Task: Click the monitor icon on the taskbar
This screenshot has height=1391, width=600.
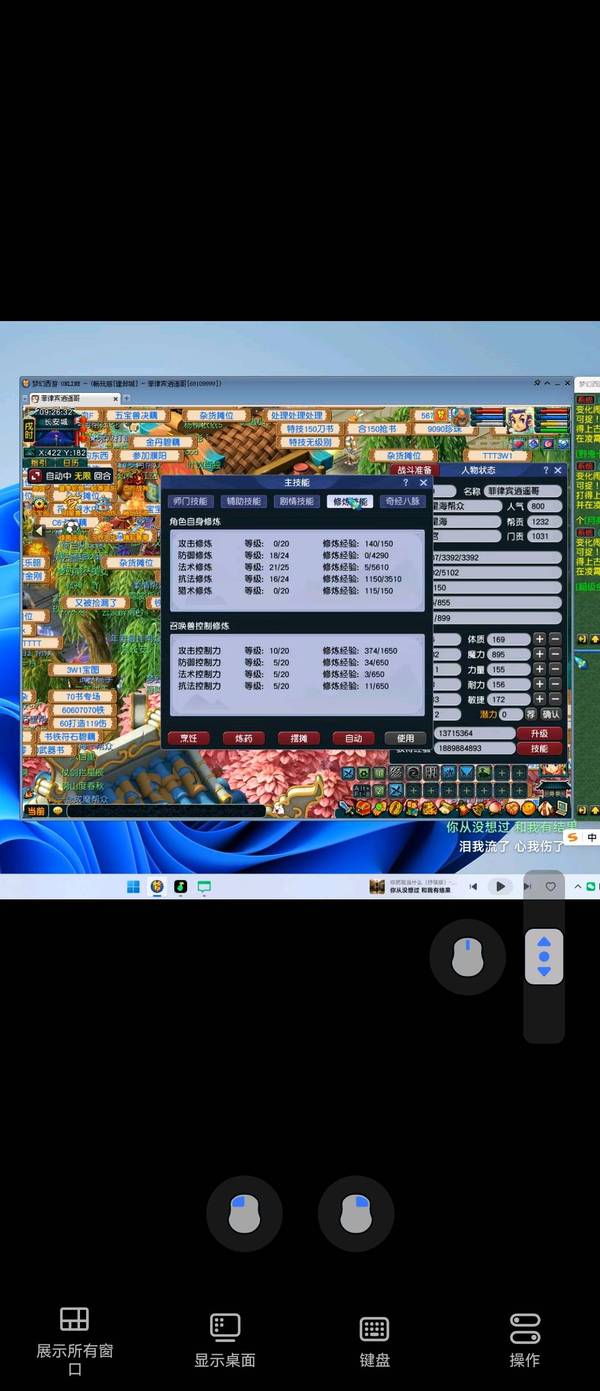Action: pyautogui.click(x=204, y=886)
